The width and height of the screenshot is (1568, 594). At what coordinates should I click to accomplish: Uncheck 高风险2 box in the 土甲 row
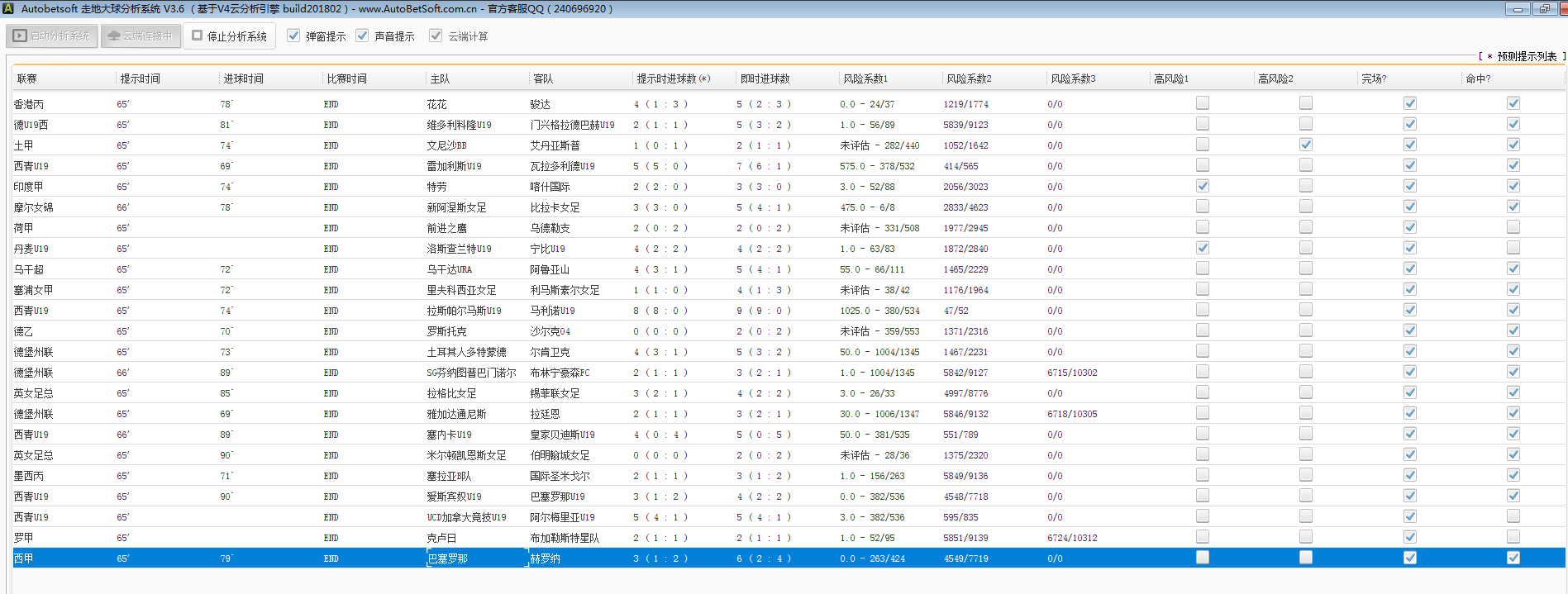1306,145
